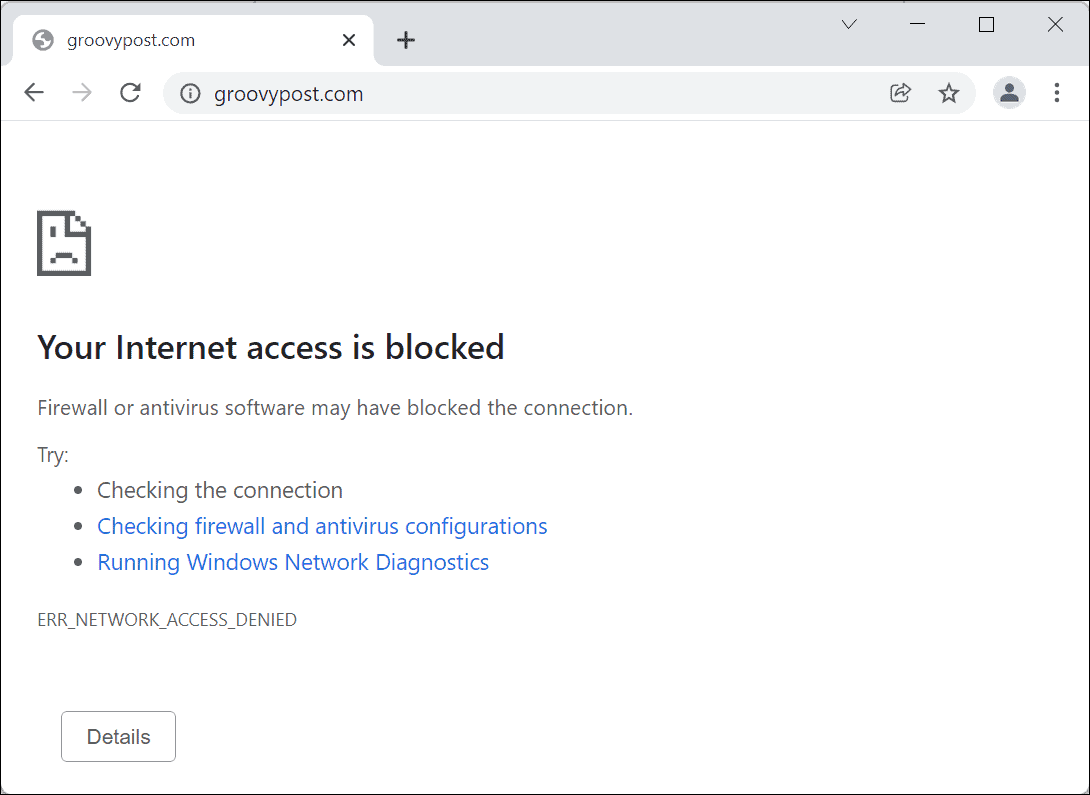This screenshot has width=1090, height=795.
Task: Click the forward navigation arrow
Action: pos(82,92)
